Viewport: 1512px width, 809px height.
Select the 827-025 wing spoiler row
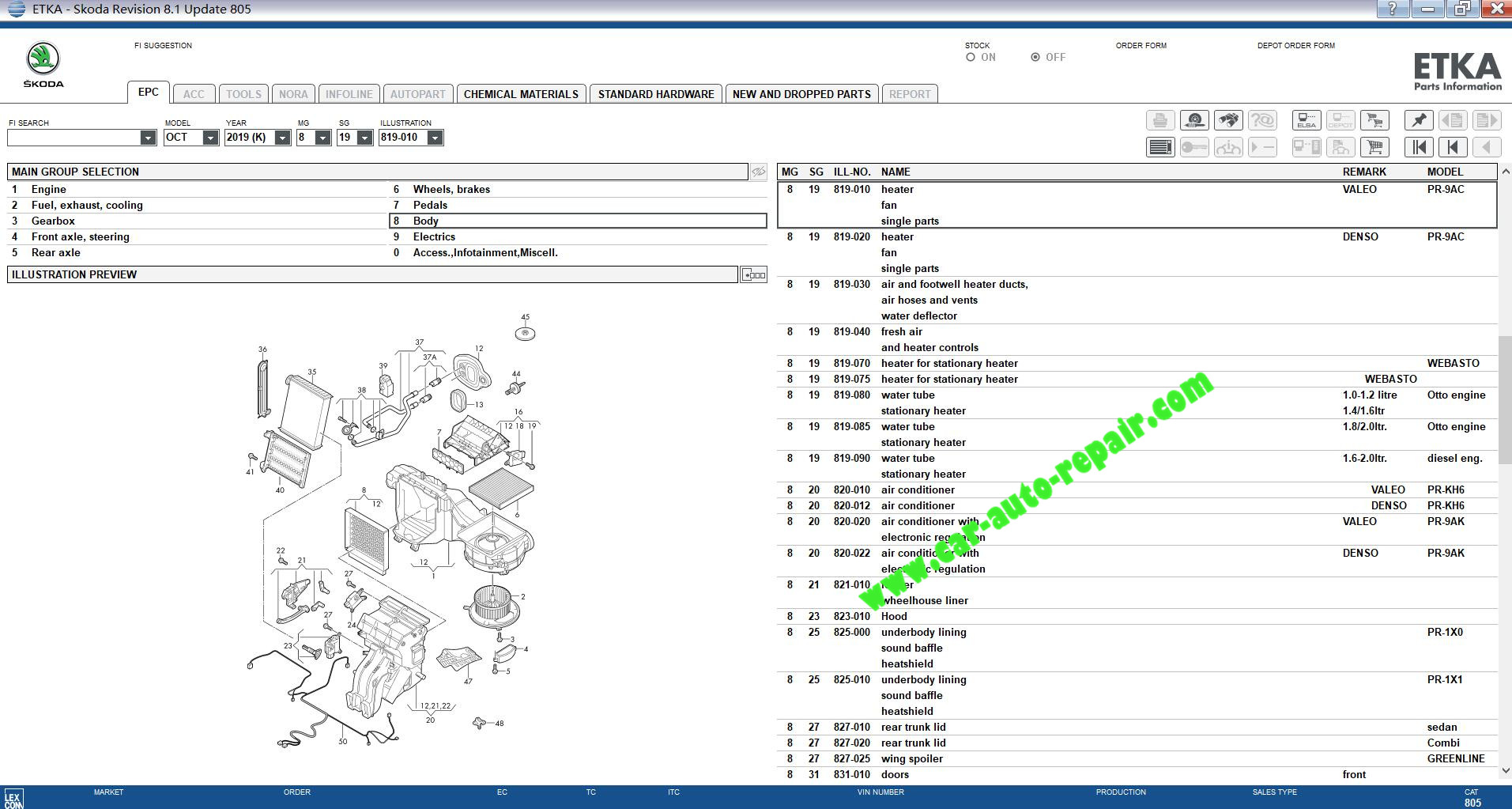(x=1137, y=758)
